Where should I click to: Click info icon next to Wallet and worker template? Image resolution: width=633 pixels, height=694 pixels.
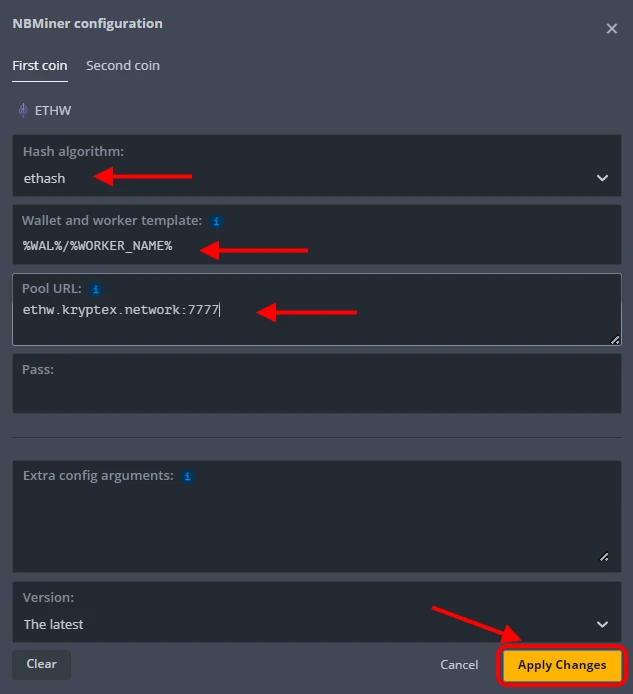click(216, 220)
